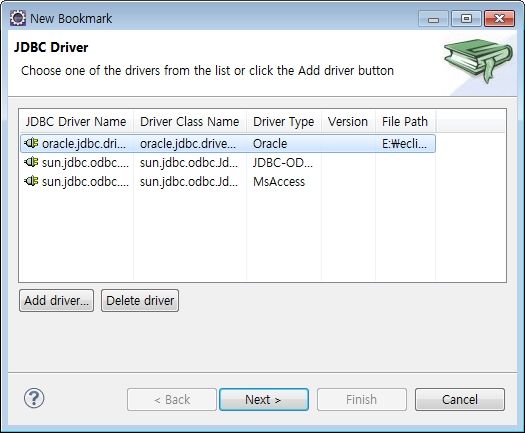Click sun.jdbc.odbc.Jd... class cell, JDBC-OD... row
525x433 pixels.
(189, 163)
